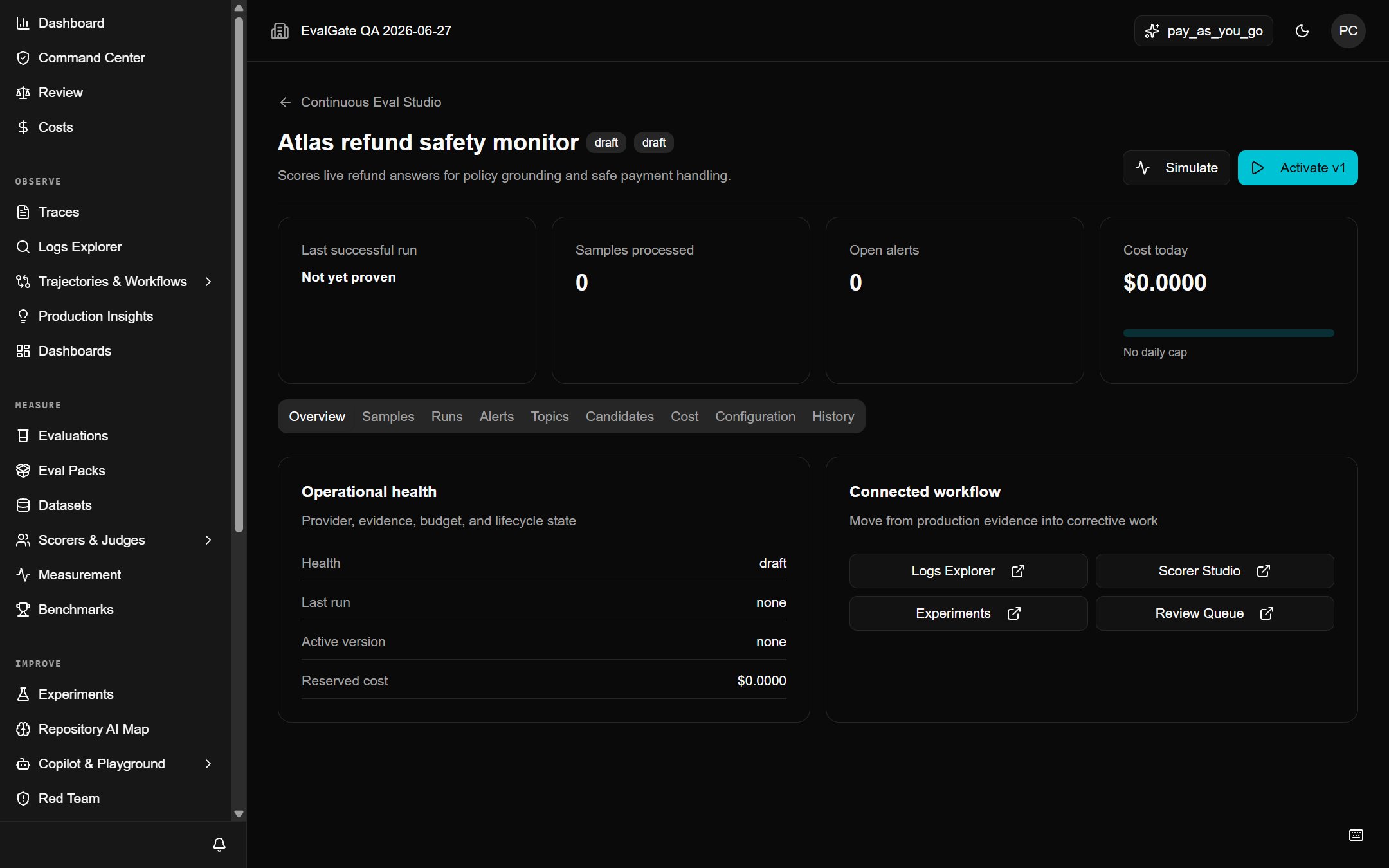Click the external link icon on Review Queue

point(1267,613)
